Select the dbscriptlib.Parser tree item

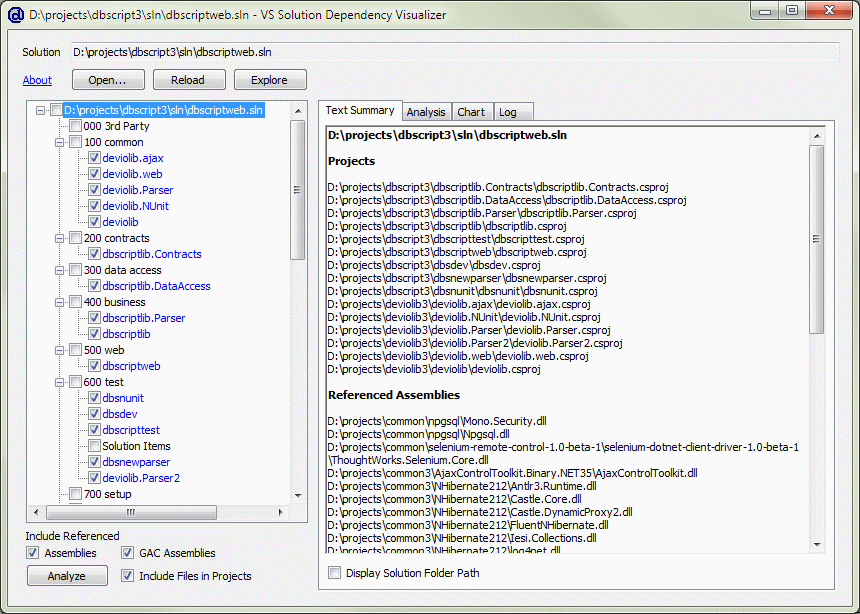point(144,318)
